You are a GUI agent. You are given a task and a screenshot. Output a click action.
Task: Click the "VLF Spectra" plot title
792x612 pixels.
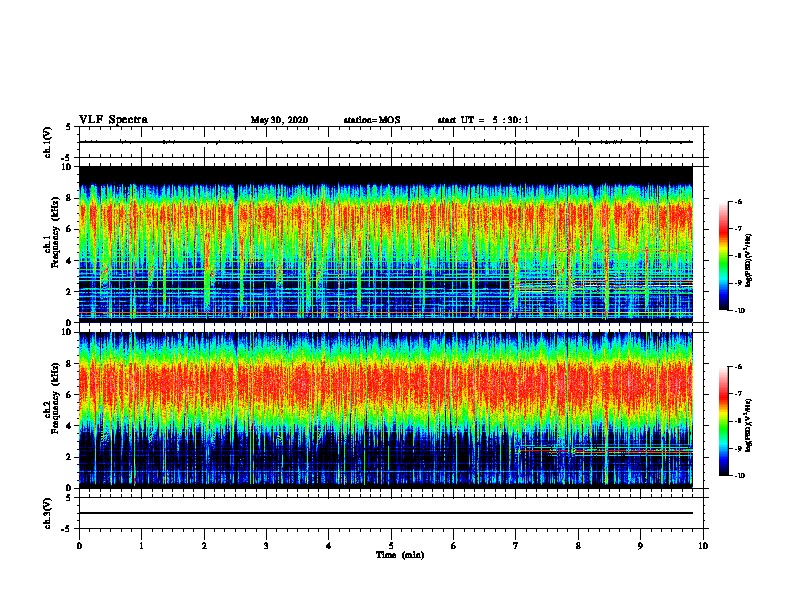[113, 120]
